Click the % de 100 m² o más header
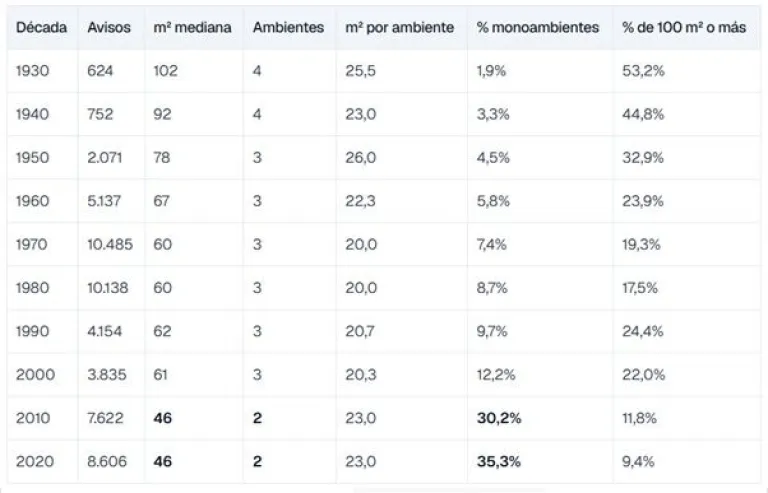This screenshot has width=768, height=493. click(x=684, y=27)
